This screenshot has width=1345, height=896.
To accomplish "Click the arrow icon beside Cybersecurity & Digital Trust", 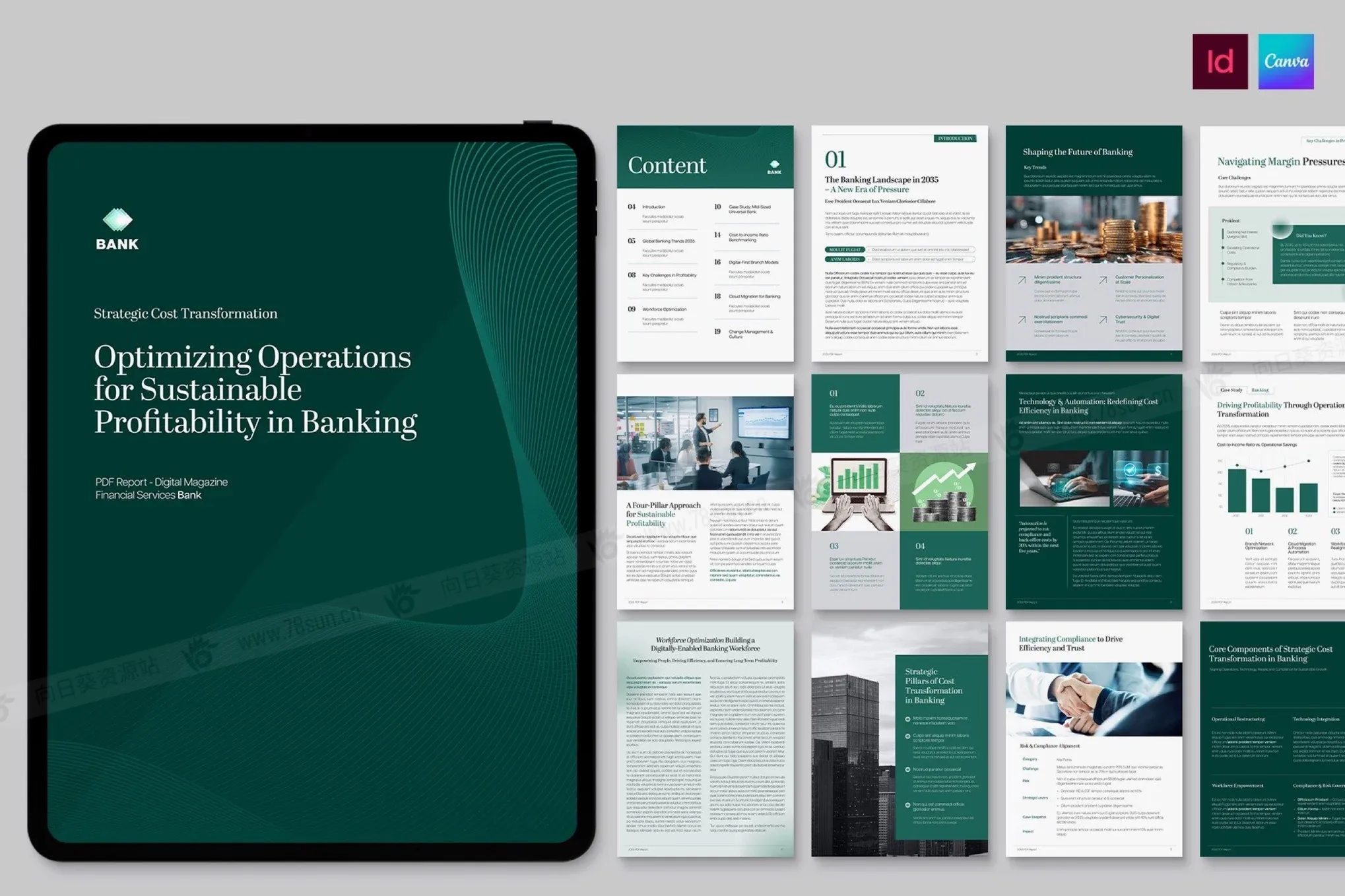I will tap(1103, 320).
